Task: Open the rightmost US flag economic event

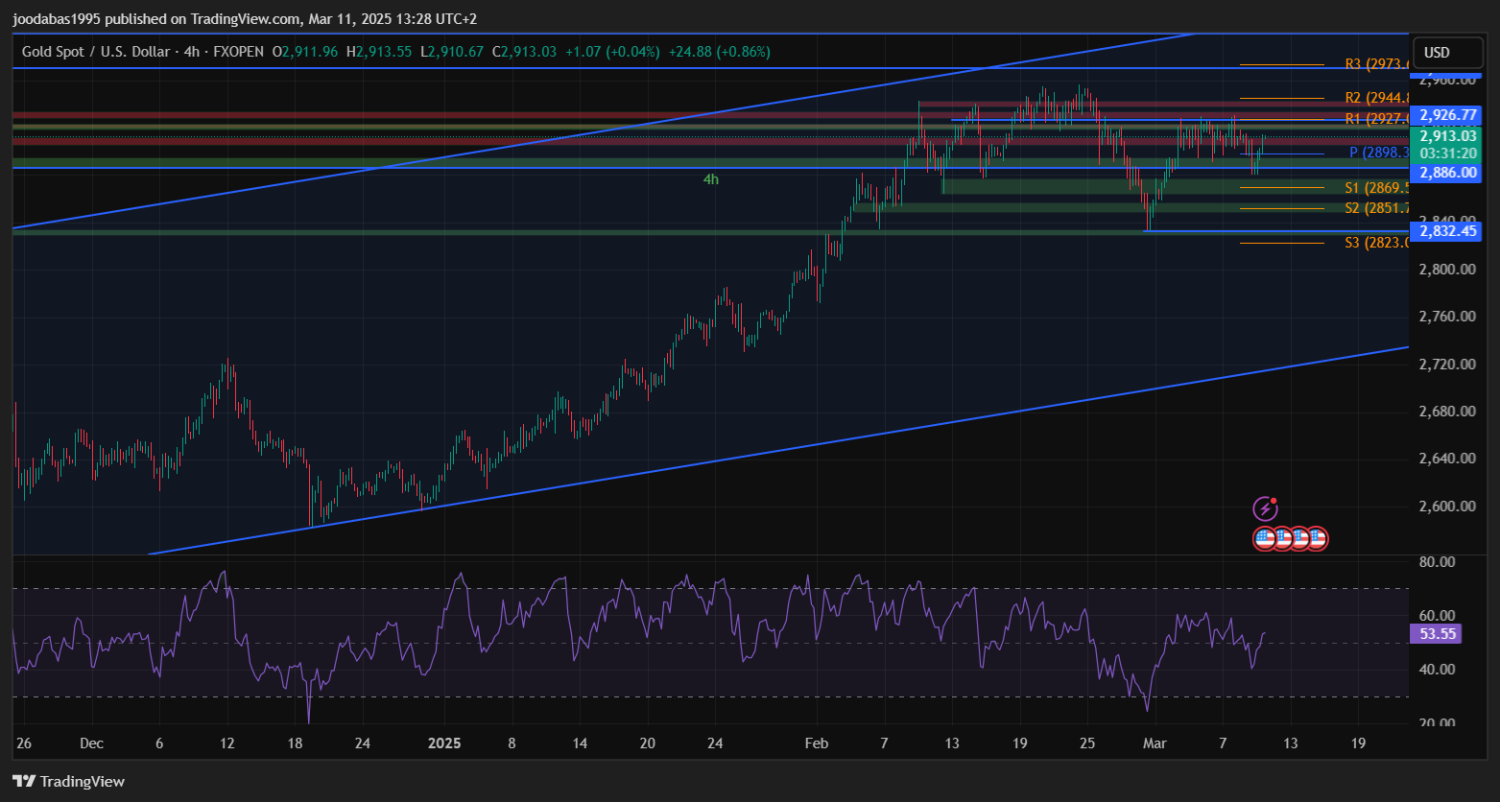Action: pos(1317,538)
